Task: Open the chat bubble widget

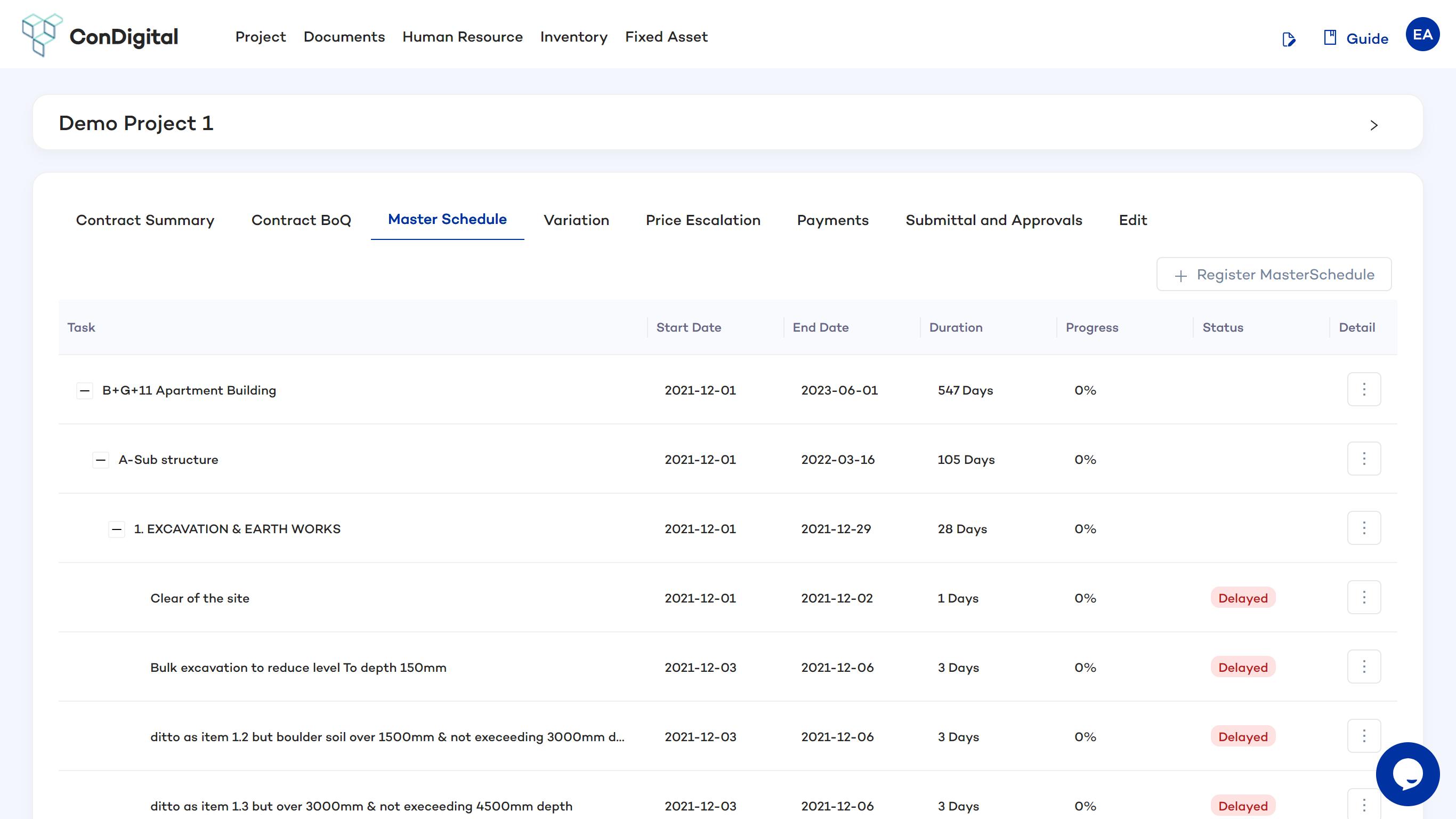Action: [1407, 774]
